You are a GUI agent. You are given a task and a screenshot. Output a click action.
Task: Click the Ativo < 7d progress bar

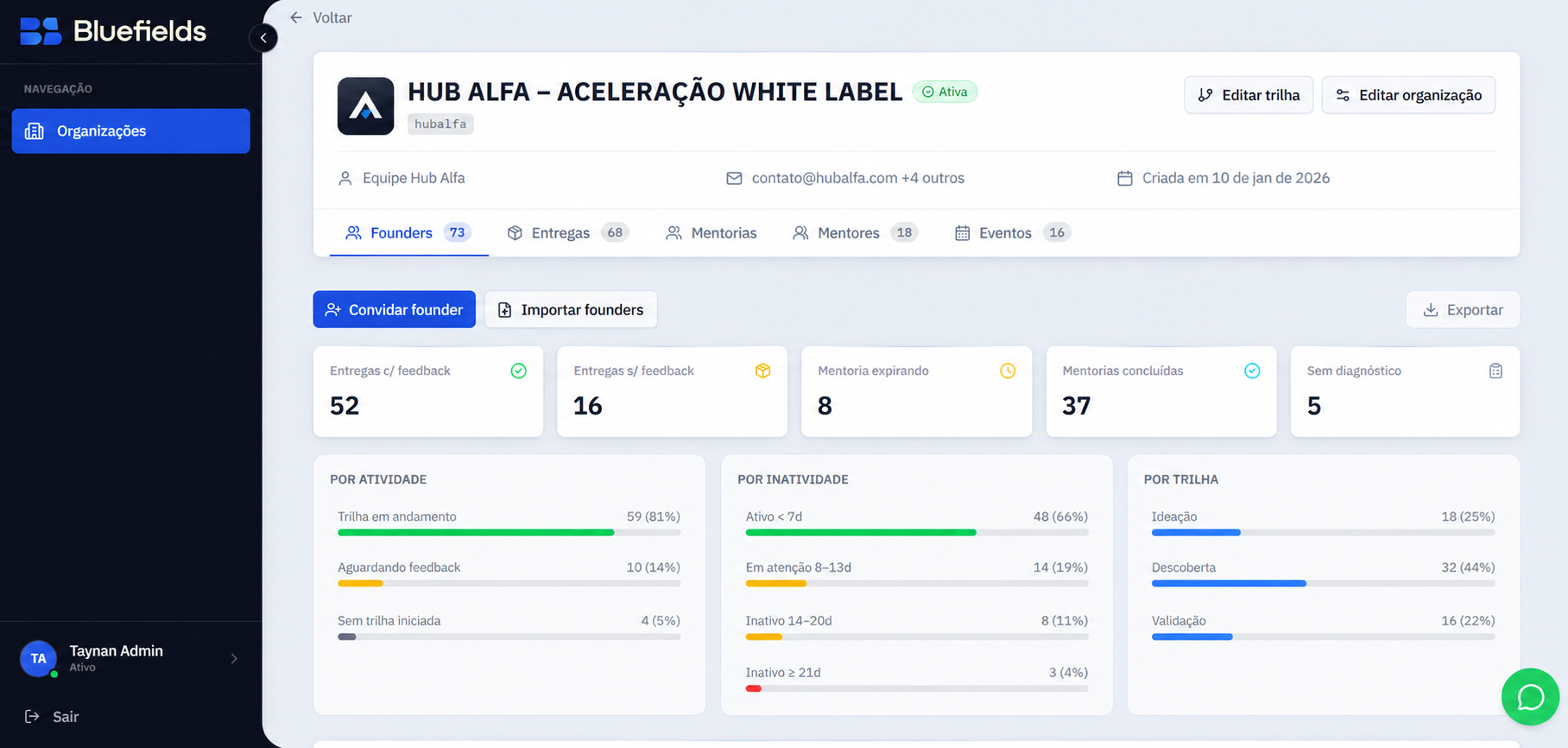pos(917,533)
